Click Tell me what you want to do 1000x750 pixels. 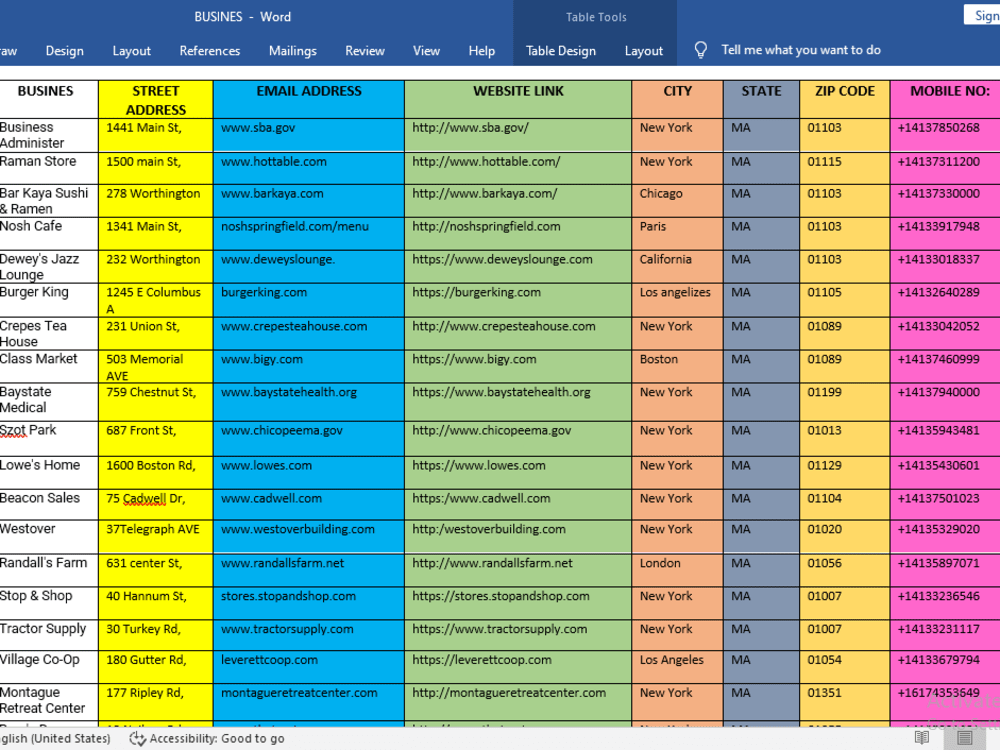click(800, 50)
